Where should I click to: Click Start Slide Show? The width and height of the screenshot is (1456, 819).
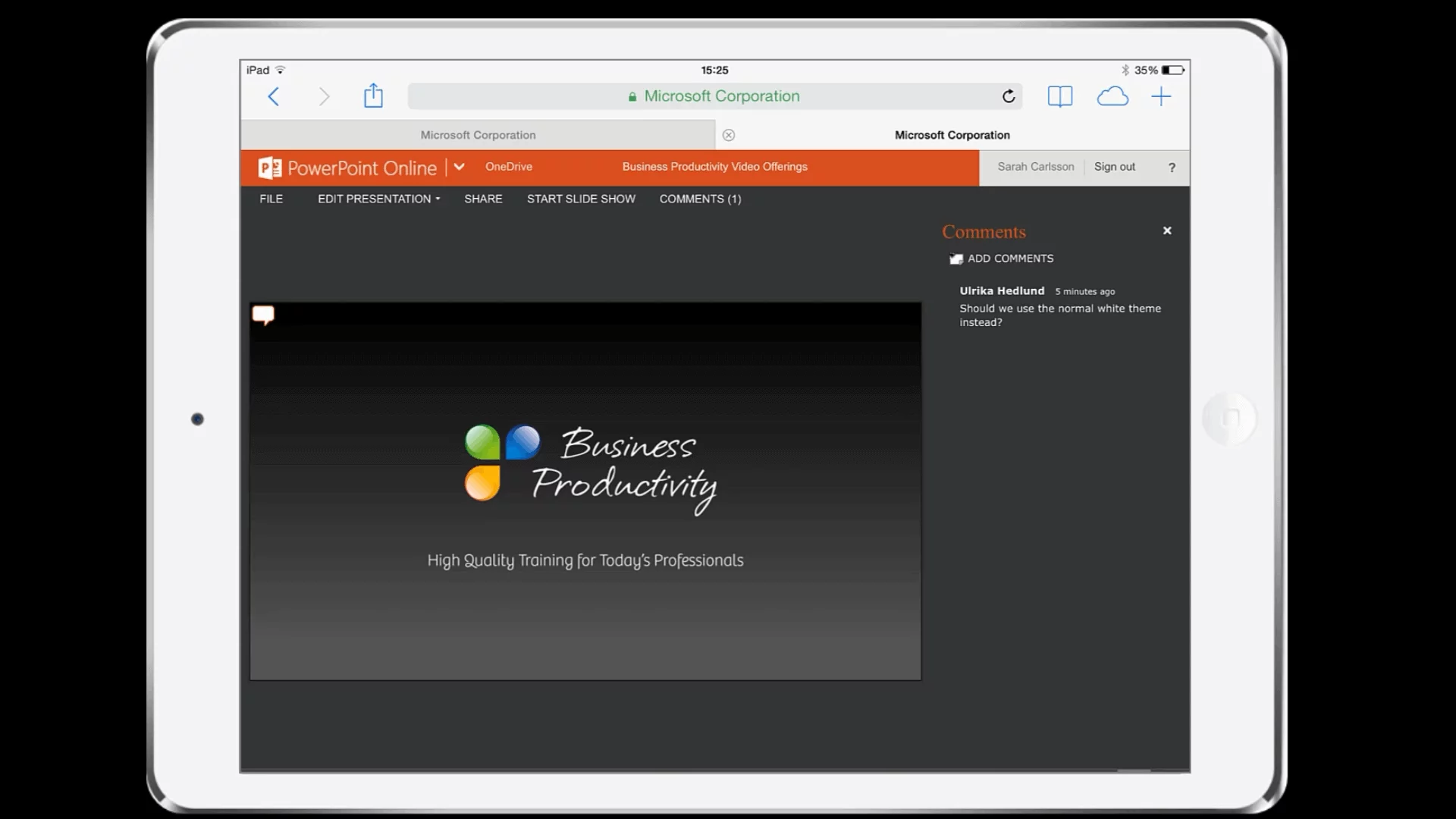tap(581, 199)
